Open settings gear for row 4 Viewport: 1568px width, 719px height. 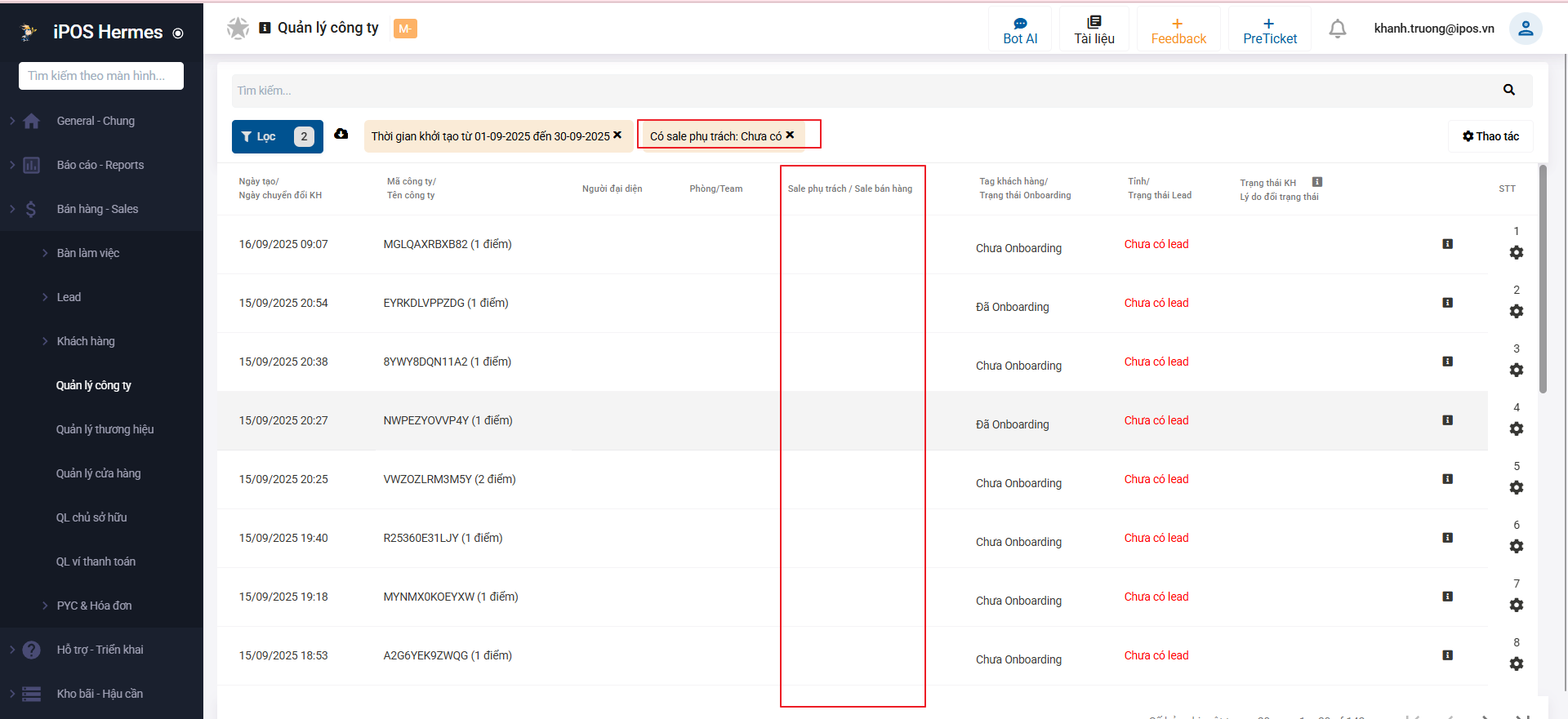coord(1517,429)
